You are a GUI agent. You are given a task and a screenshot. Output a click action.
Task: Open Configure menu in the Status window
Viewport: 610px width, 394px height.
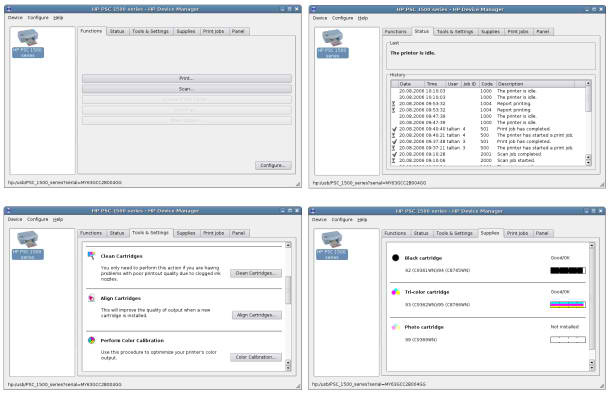point(342,18)
